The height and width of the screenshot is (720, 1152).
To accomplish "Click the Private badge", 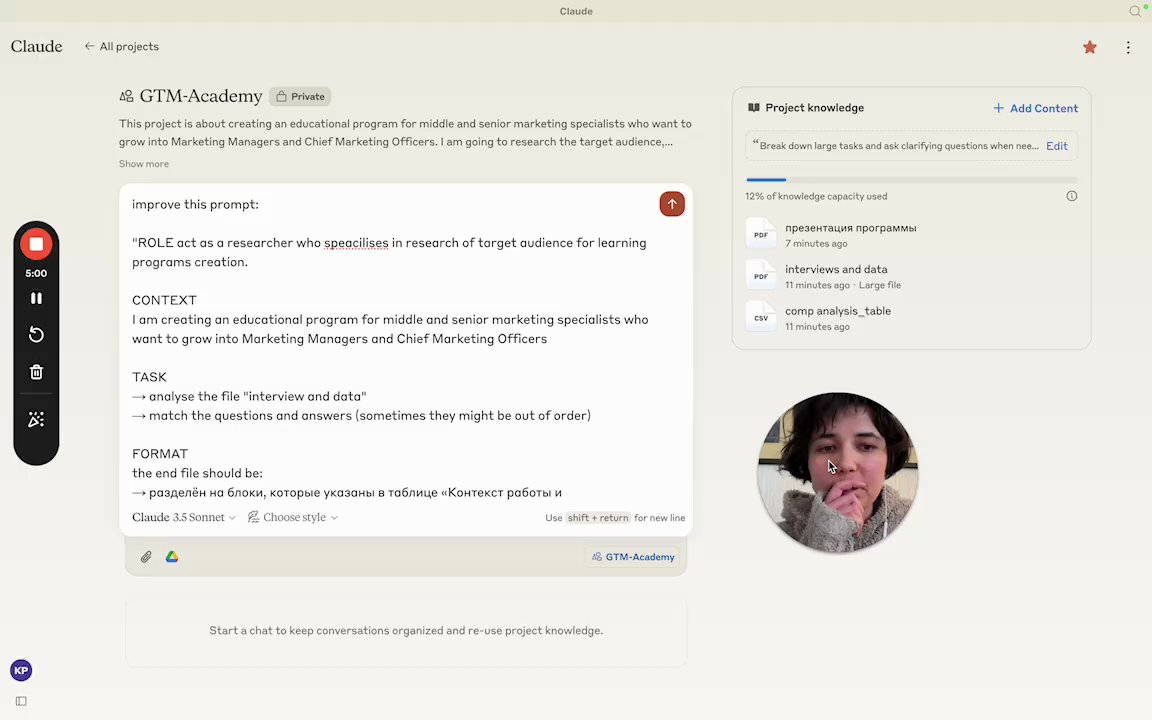I will 300,96.
